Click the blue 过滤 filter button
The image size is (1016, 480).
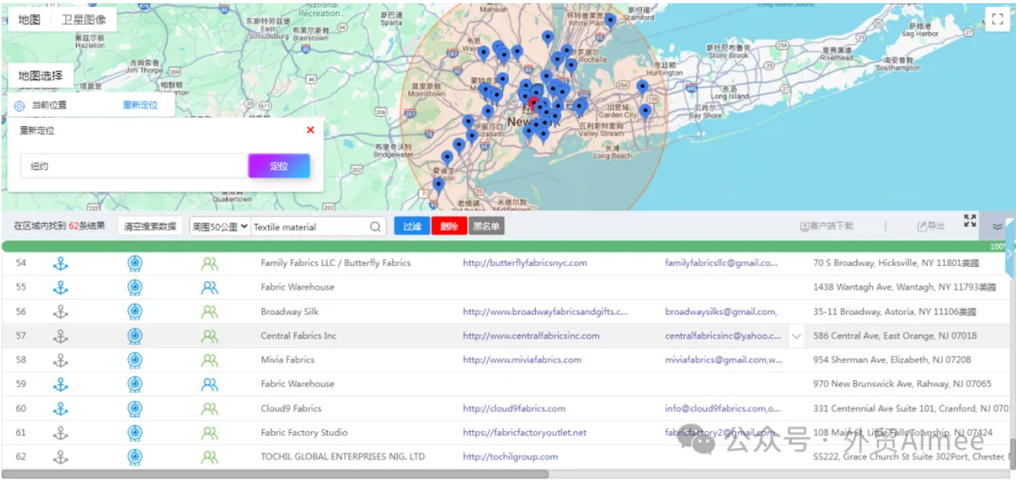point(411,227)
